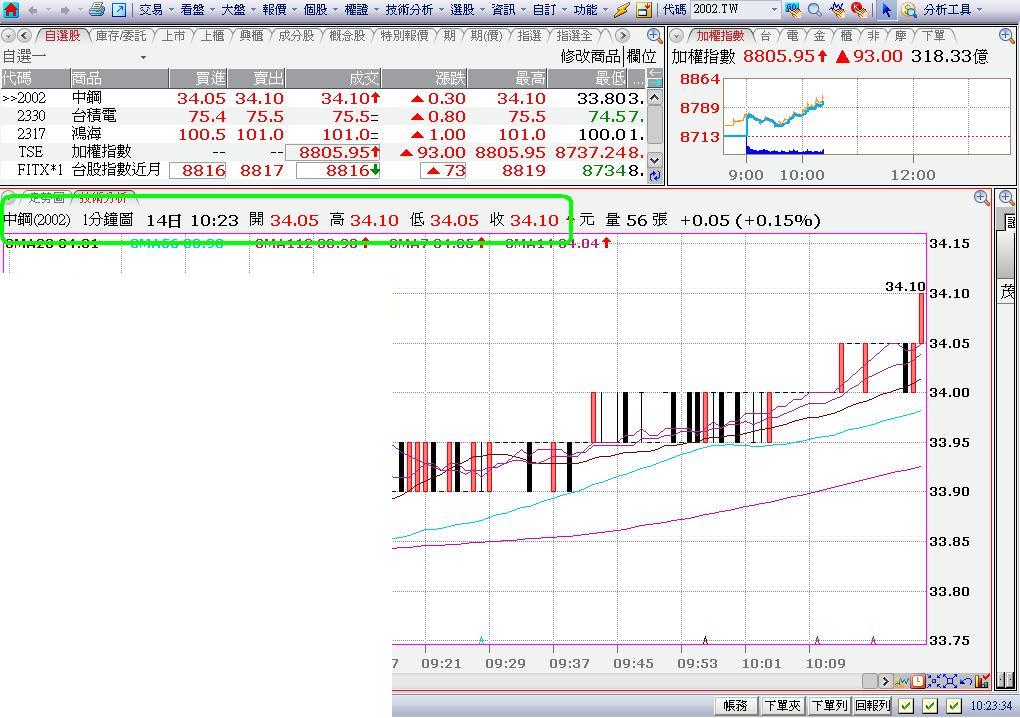Click the GO hand icon beside code box

793,10
